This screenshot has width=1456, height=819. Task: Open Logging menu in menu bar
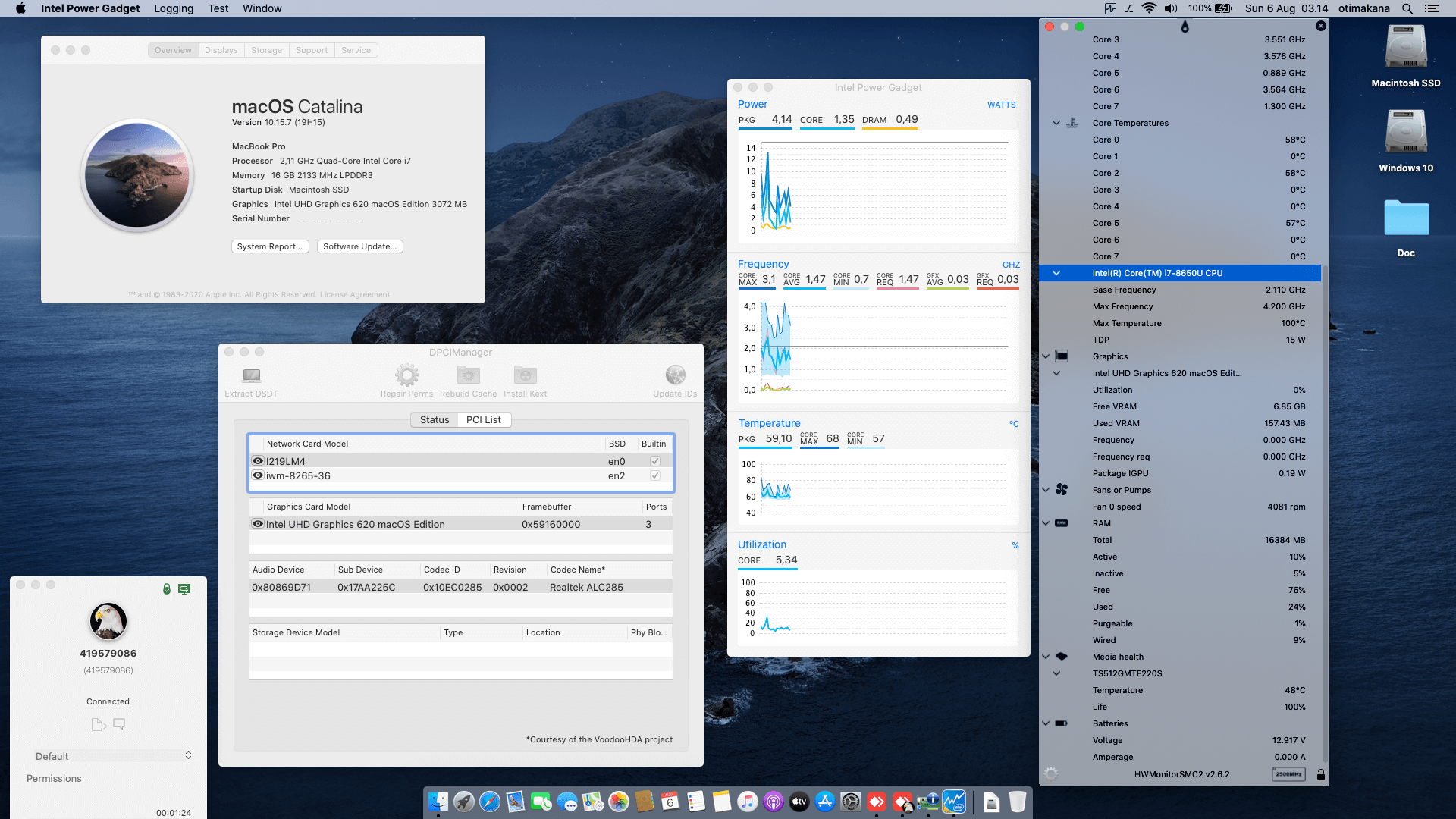[x=174, y=8]
